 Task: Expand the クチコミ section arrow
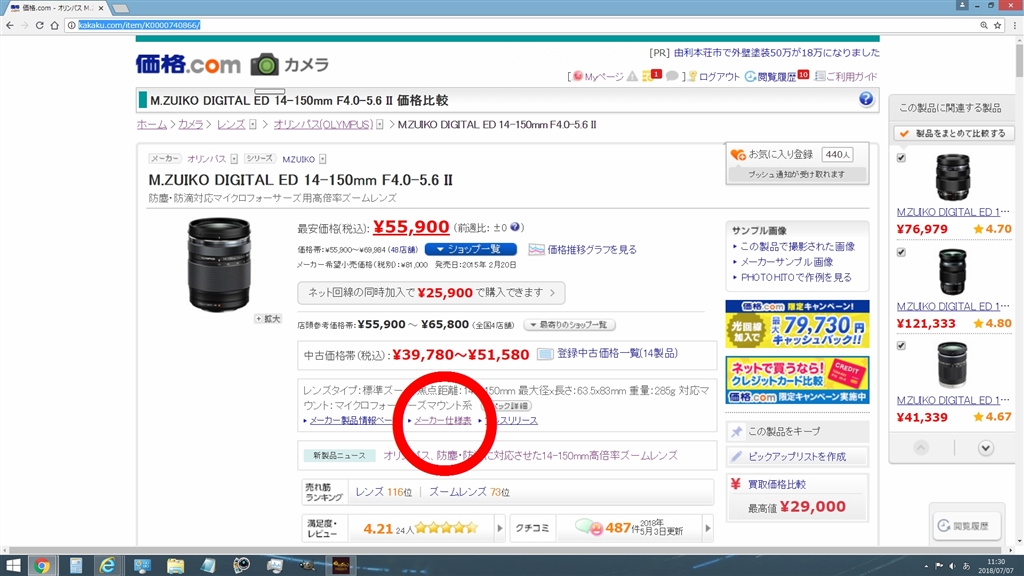click(x=708, y=528)
